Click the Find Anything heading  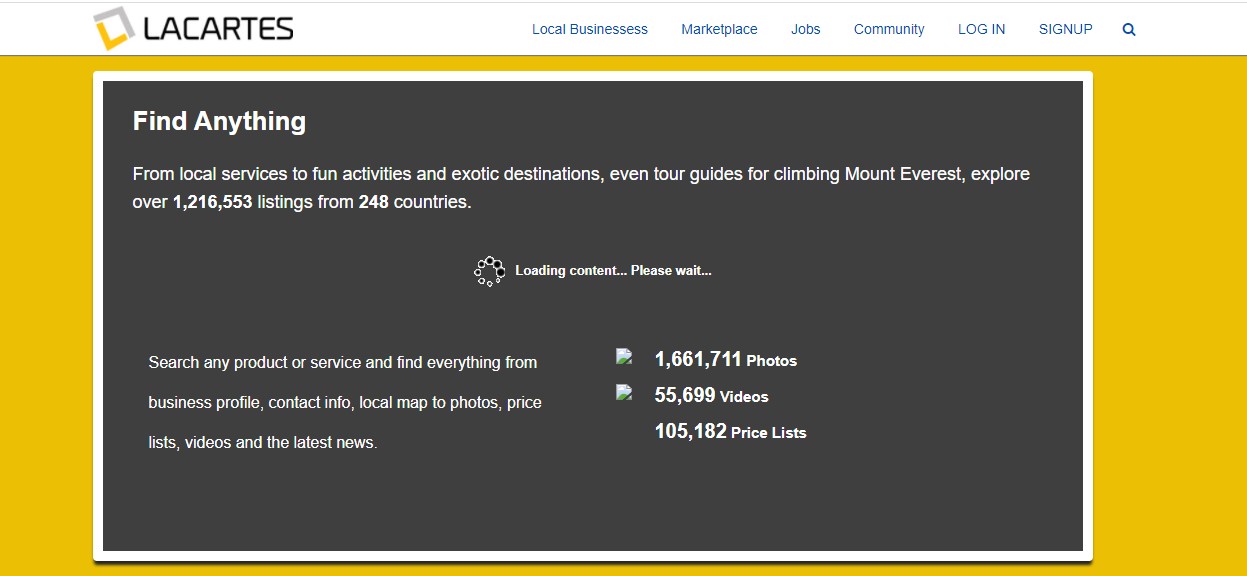pos(219,122)
